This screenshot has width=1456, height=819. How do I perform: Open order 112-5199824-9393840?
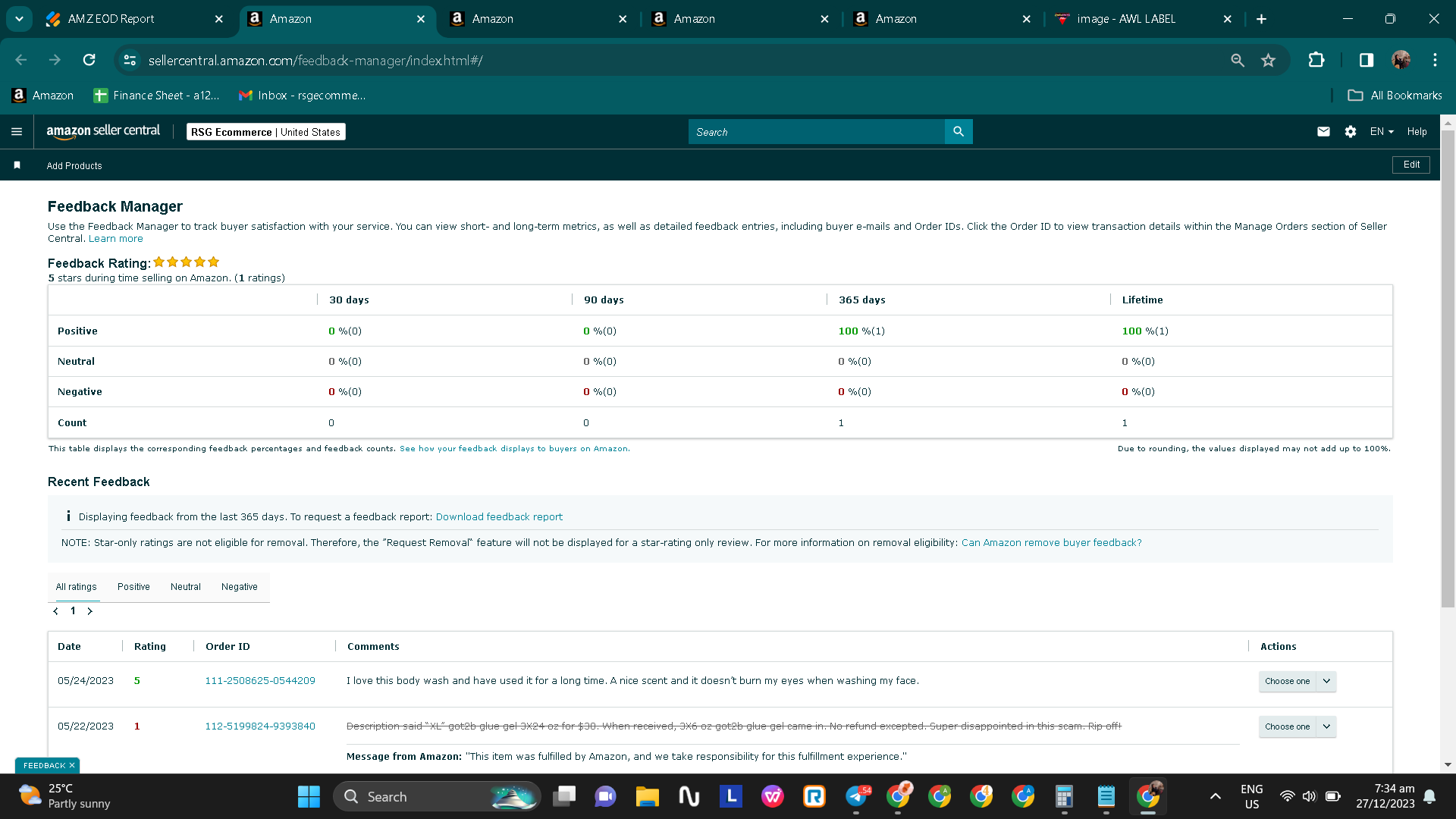click(x=260, y=726)
